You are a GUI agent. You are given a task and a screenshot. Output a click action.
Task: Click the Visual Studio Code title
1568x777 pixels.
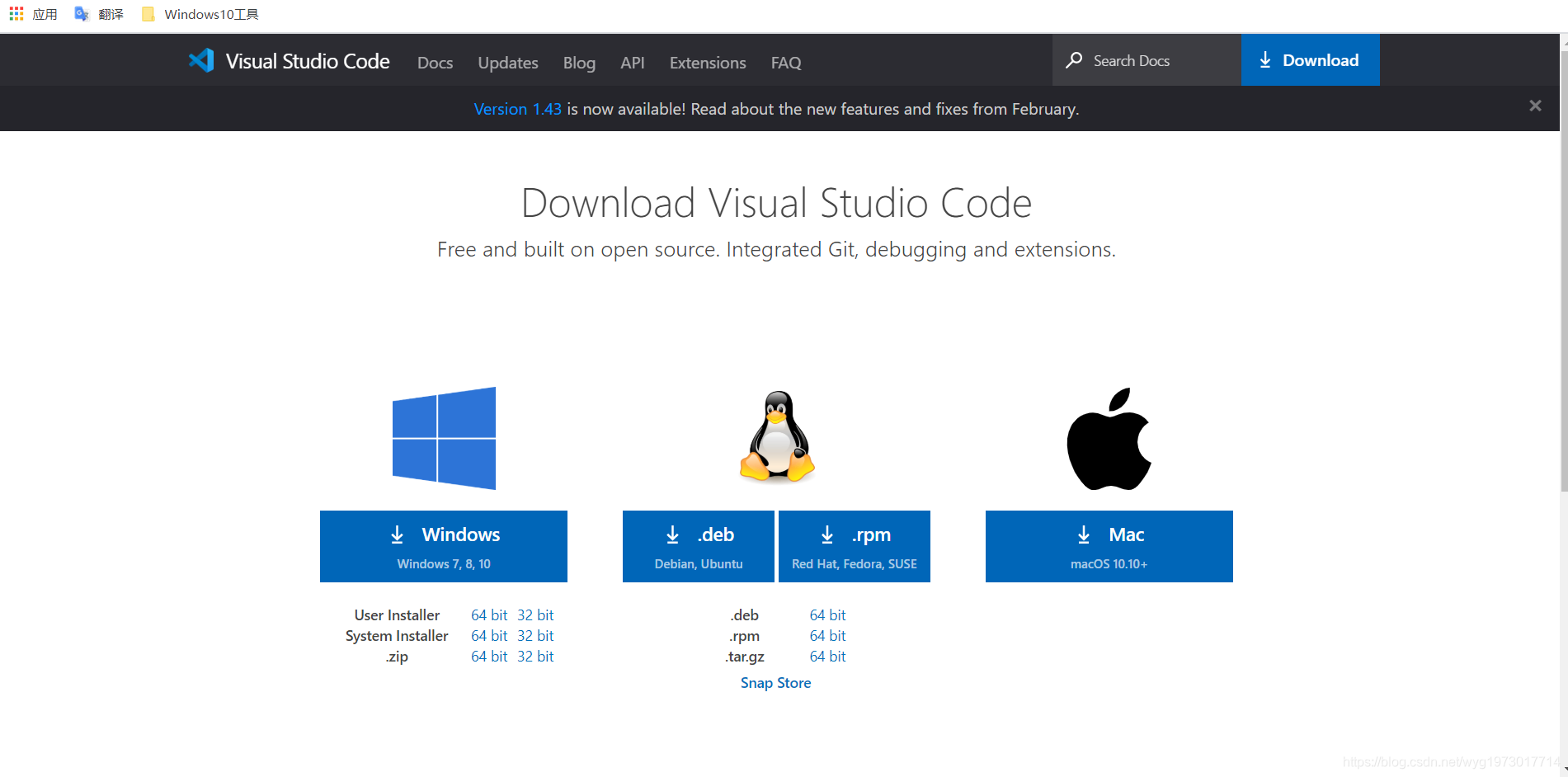(x=308, y=61)
